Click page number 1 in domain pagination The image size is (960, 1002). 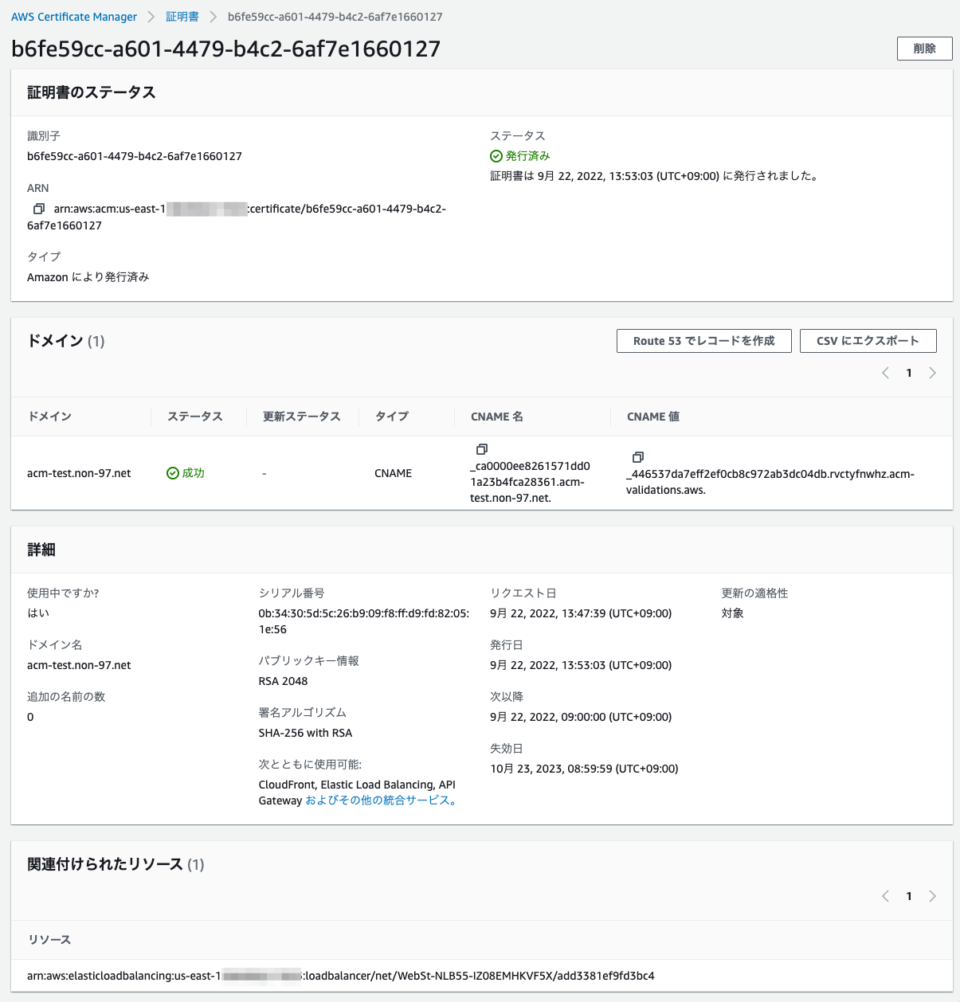(908, 371)
